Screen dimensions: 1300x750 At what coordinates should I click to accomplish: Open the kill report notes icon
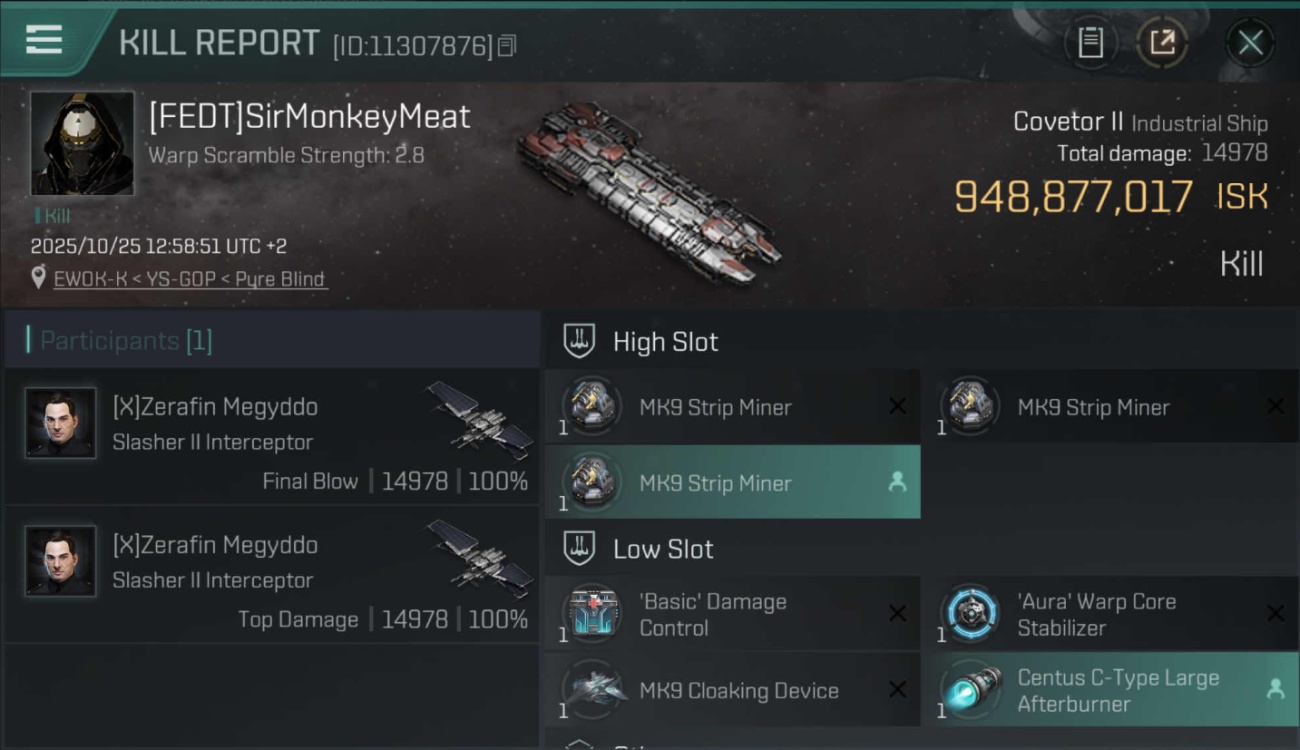[x=1090, y=42]
